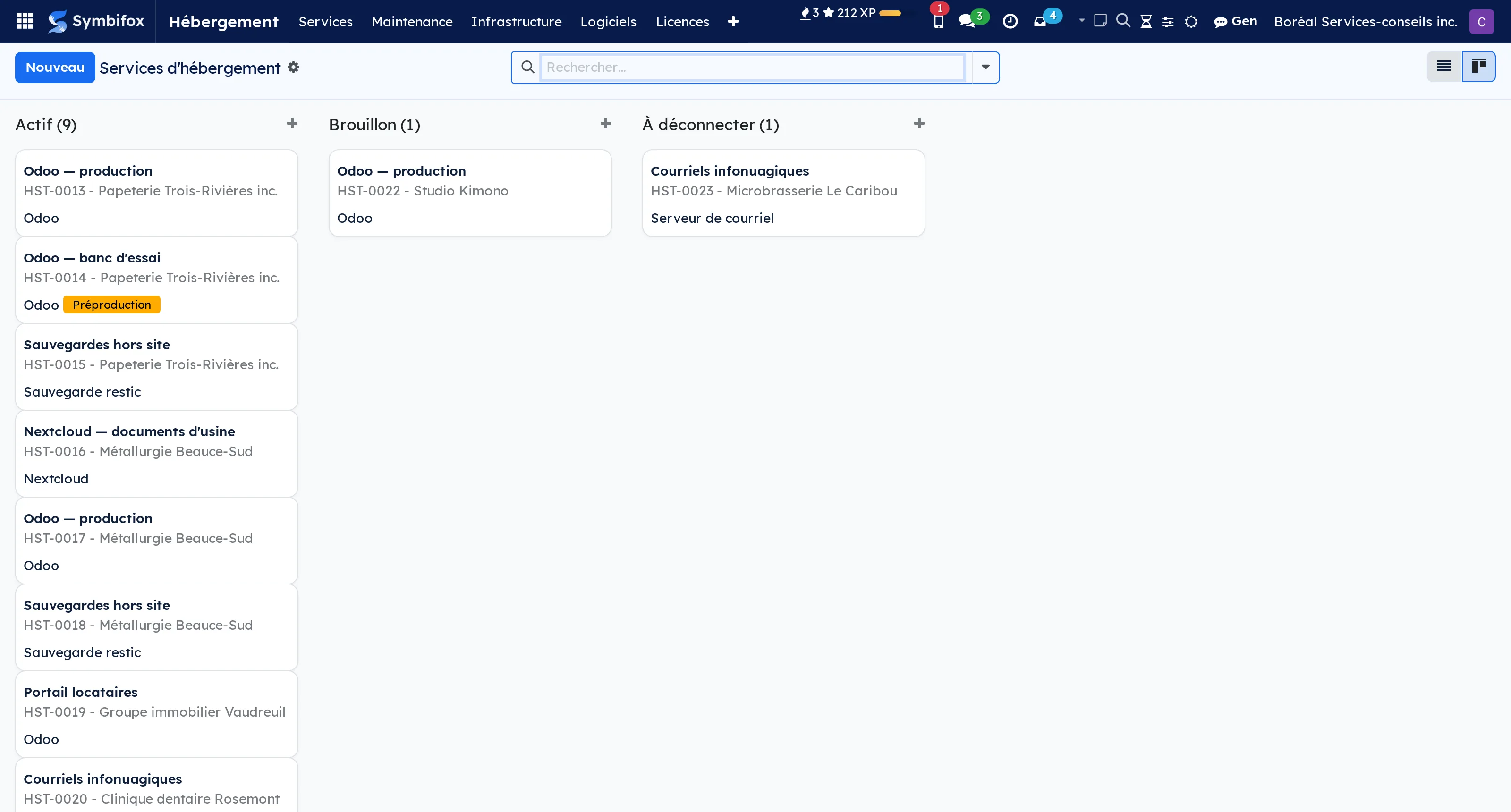Image resolution: width=1511 pixels, height=812 pixels.
Task: Click the search magnifier in search bar
Action: pos(527,67)
